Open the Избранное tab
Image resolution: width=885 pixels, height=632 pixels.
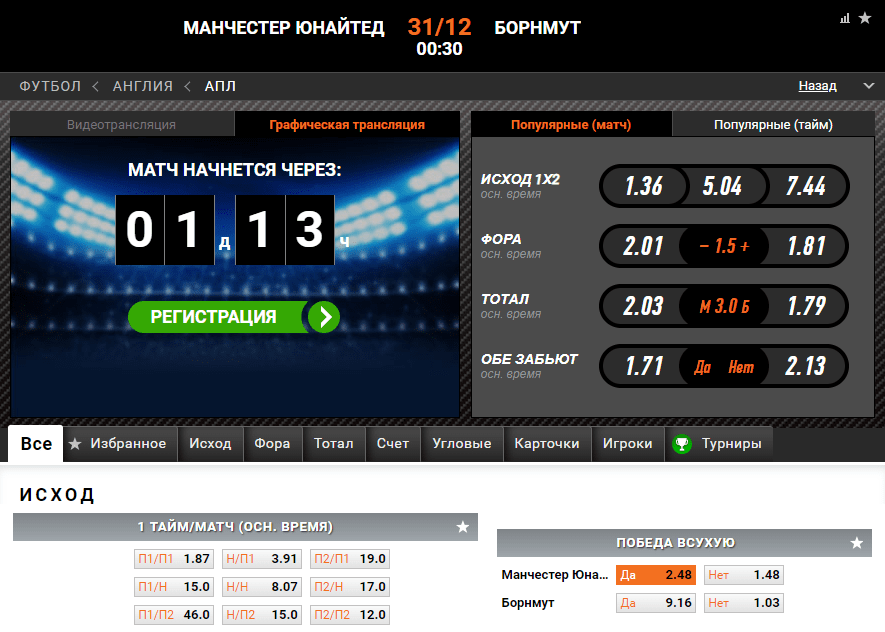pyautogui.click(x=120, y=444)
